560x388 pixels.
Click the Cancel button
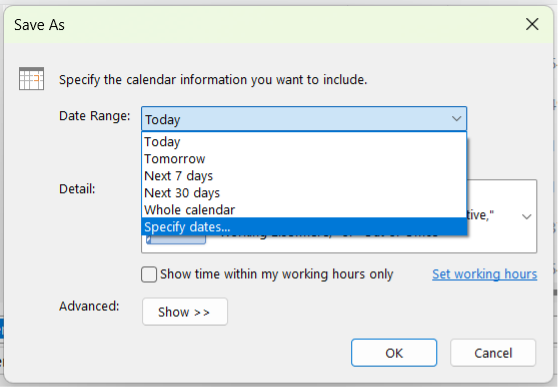493,353
